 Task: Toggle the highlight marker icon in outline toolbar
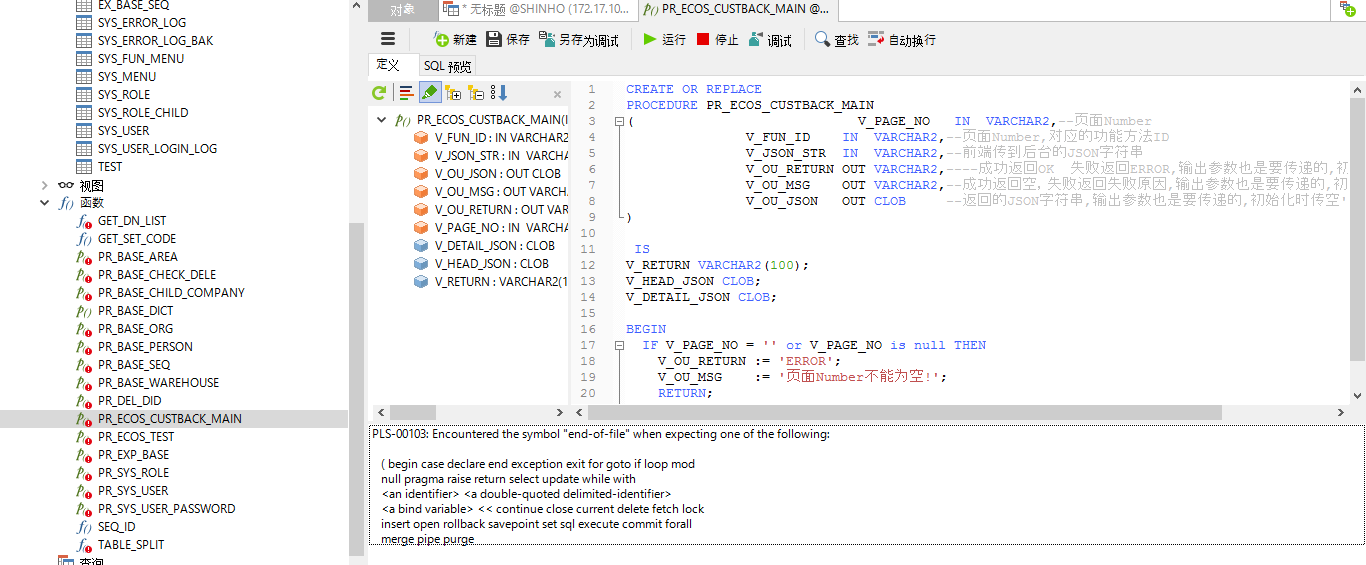point(429,93)
